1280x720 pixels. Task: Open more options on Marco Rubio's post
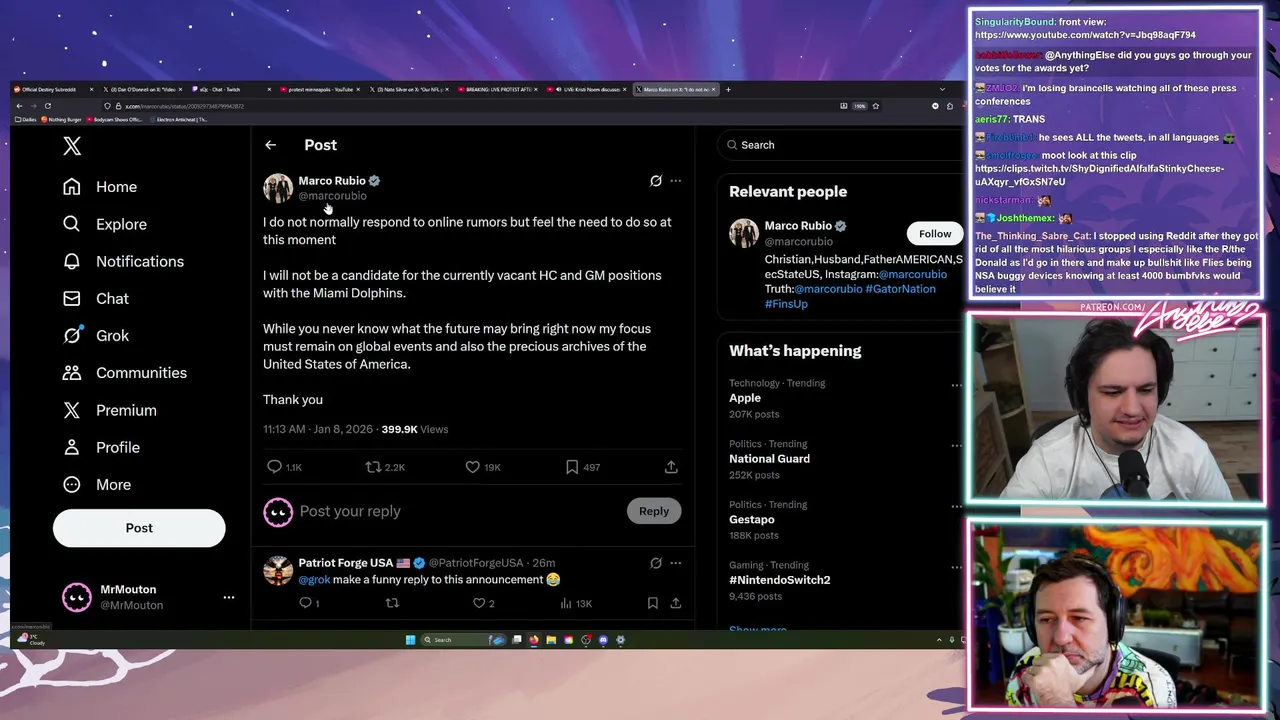pos(676,181)
